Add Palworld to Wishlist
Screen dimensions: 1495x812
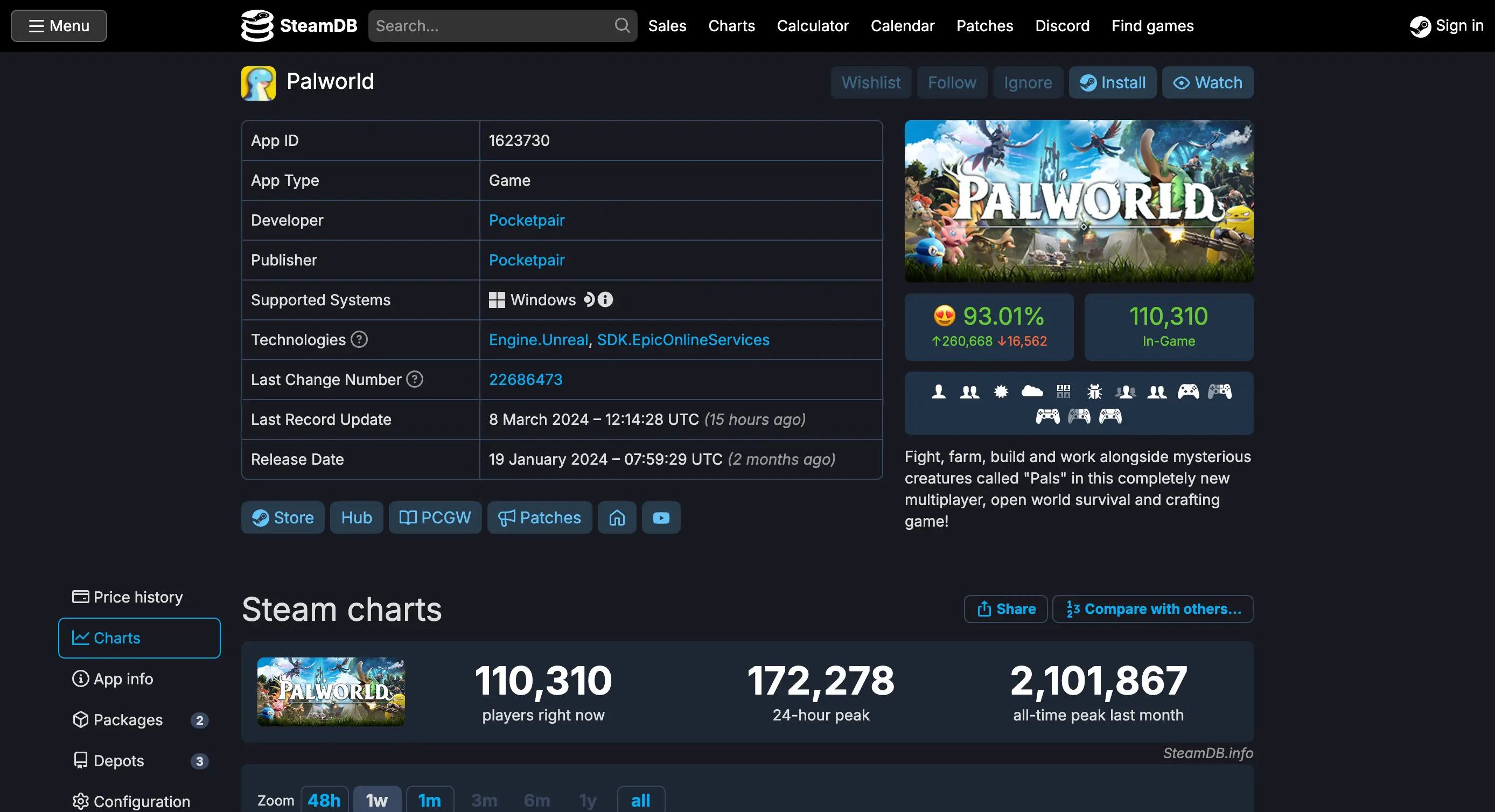[x=870, y=82]
